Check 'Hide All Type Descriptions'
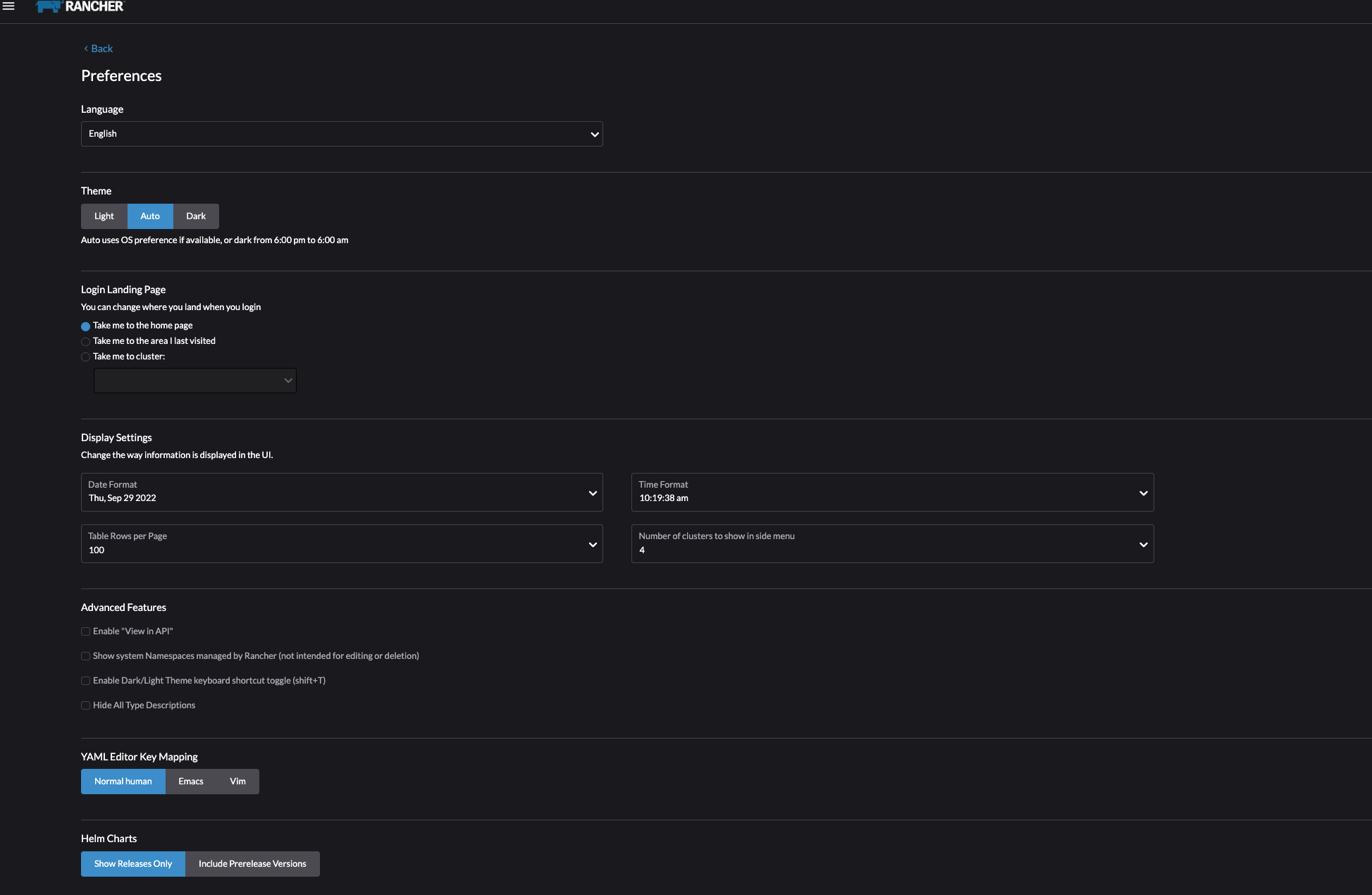 click(85, 705)
